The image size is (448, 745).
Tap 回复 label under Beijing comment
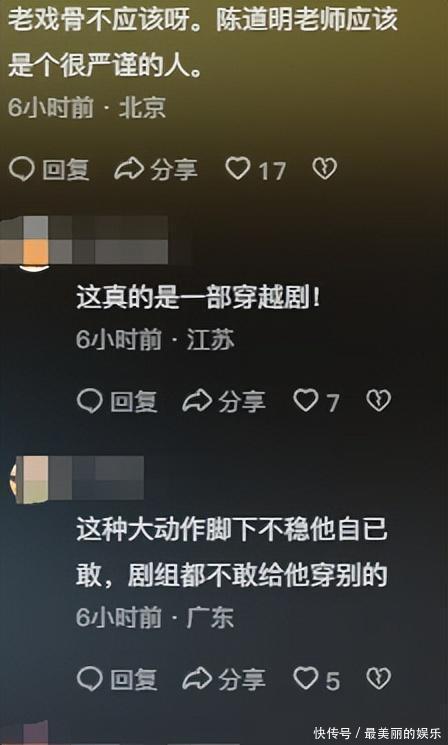point(66,170)
